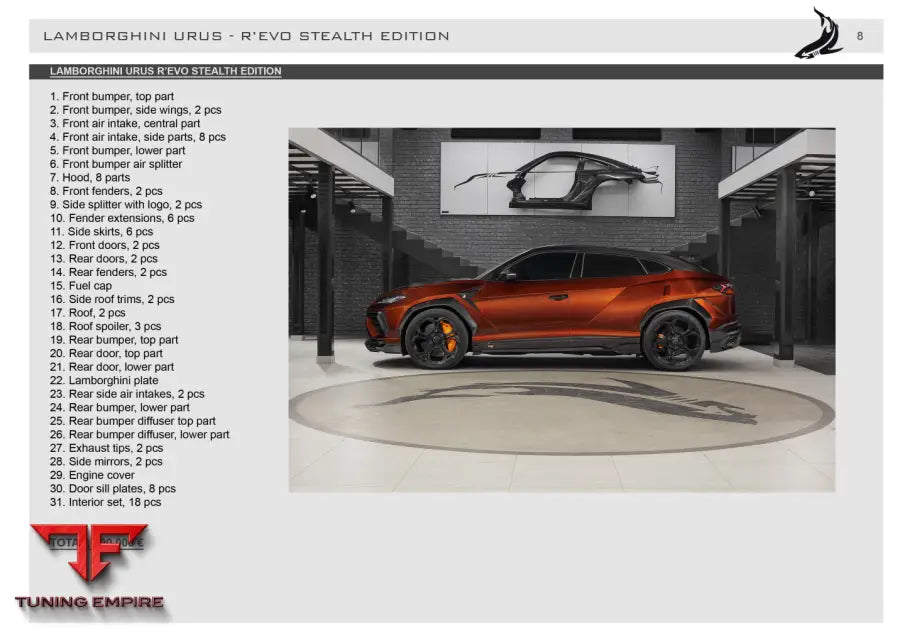This screenshot has width=900, height=640.
Task: Click the LAMBORGHINI URUS header title bar
Action: coord(246,34)
